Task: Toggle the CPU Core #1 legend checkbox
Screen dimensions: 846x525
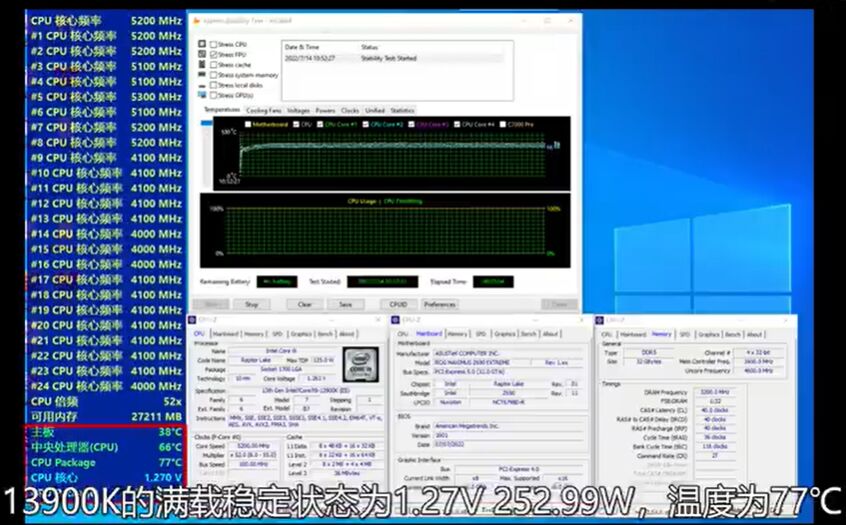Action: (320, 124)
